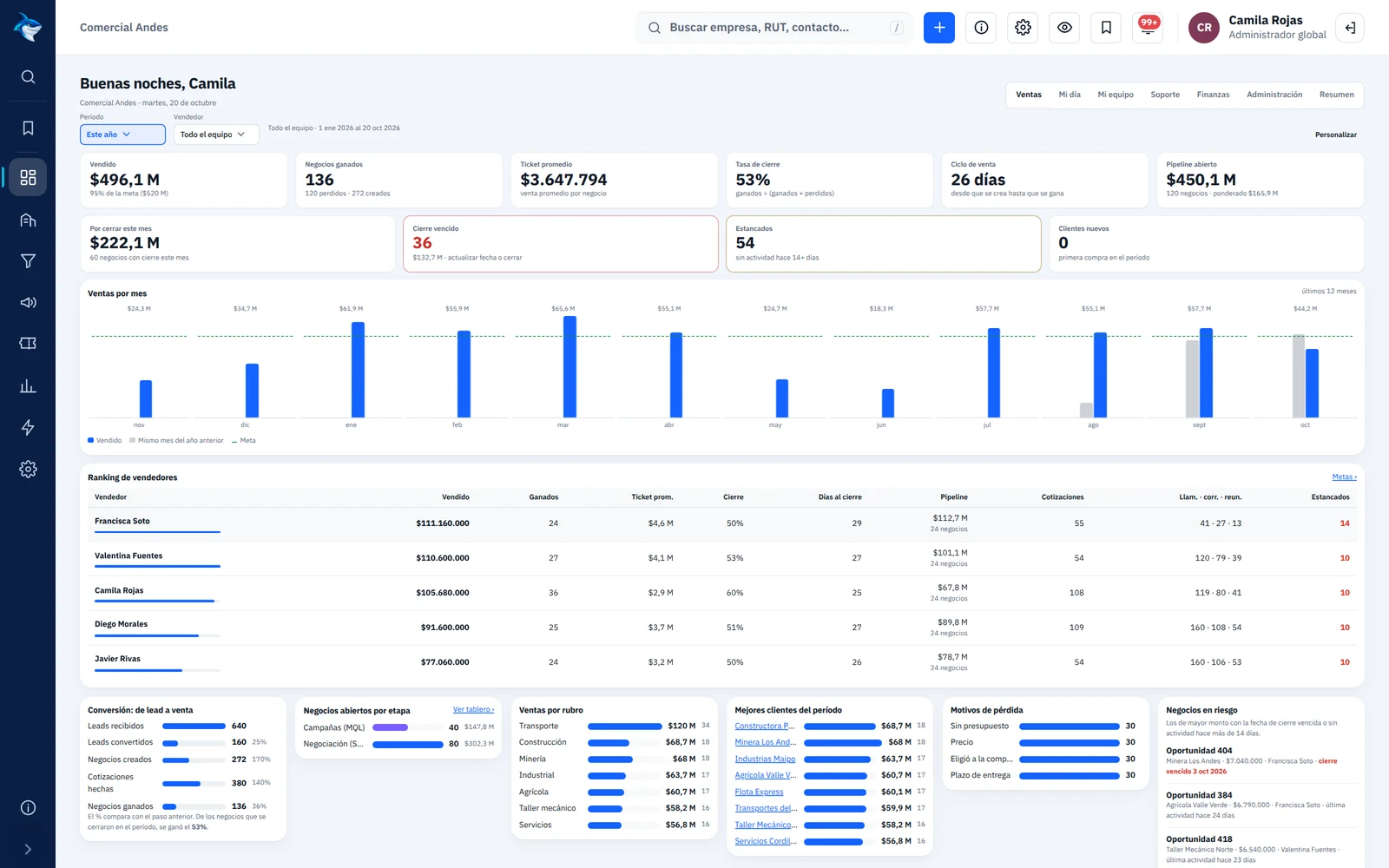Open the companies building icon in sidebar
1389x868 pixels.
pyautogui.click(x=28, y=220)
